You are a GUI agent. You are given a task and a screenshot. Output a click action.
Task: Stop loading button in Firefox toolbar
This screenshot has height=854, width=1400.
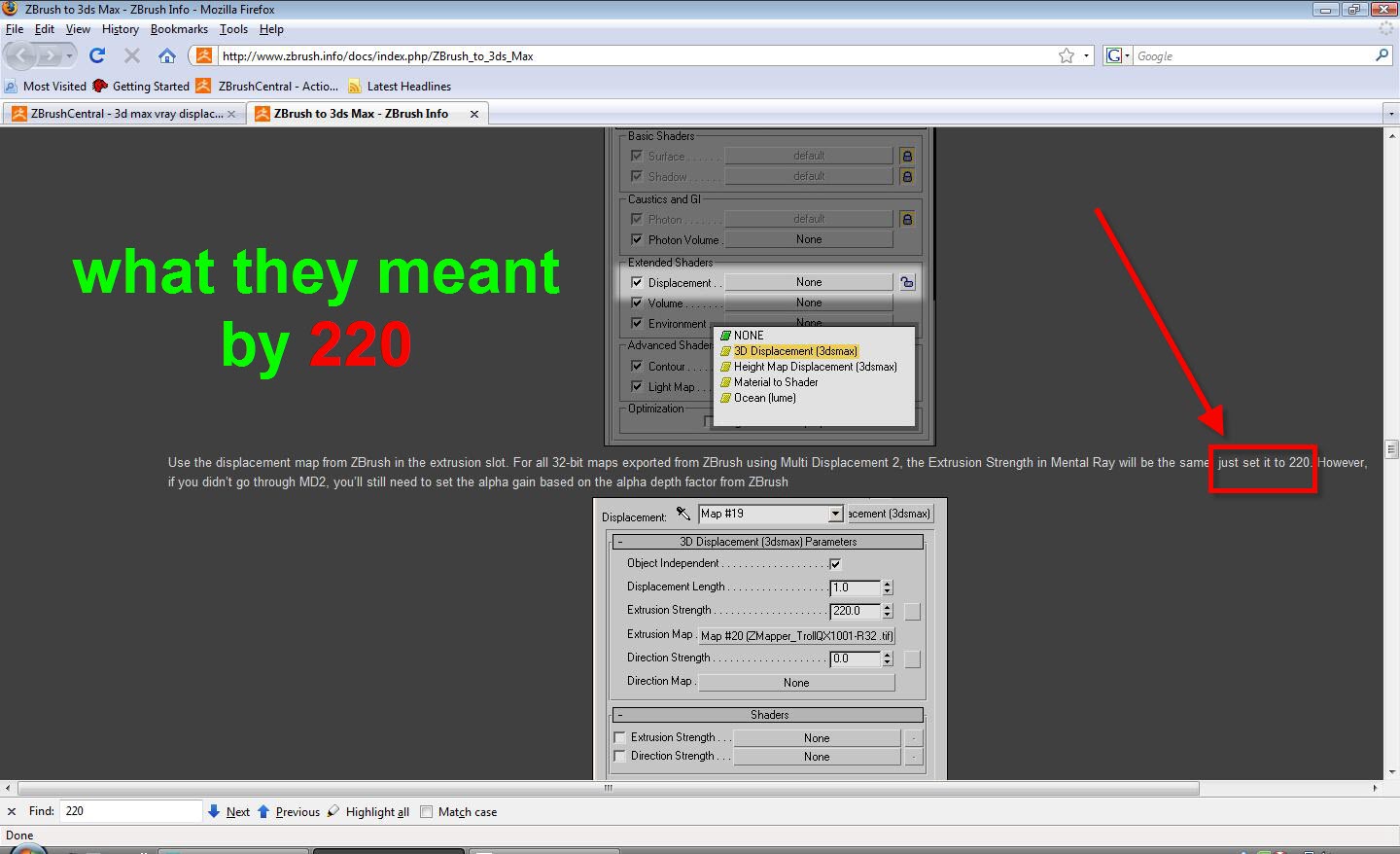[132, 55]
